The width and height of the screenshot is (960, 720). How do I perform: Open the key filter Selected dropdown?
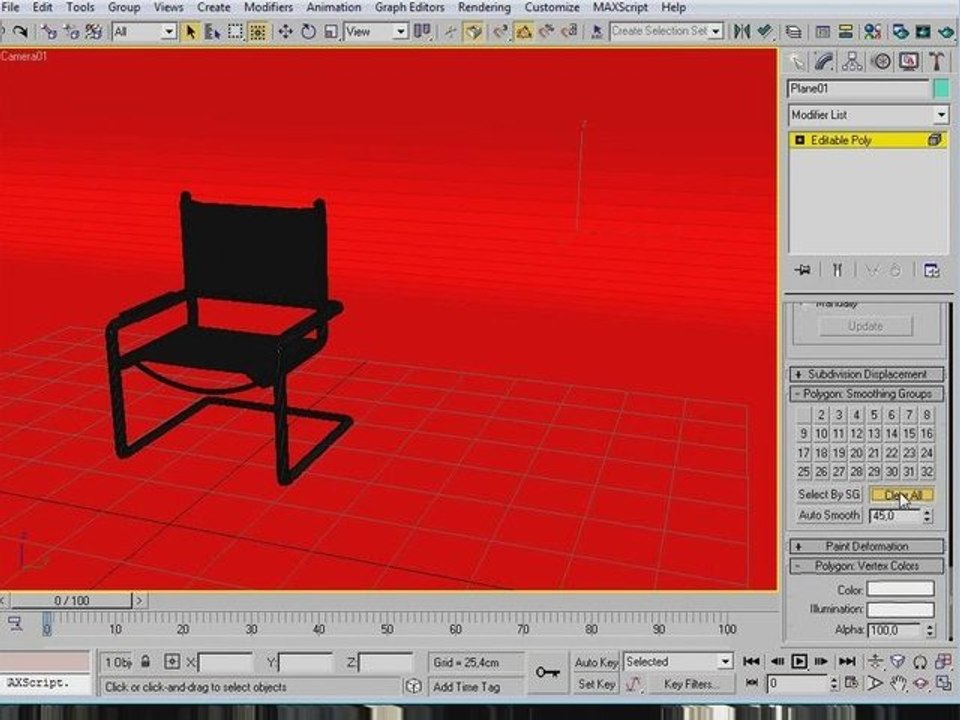[x=678, y=662]
